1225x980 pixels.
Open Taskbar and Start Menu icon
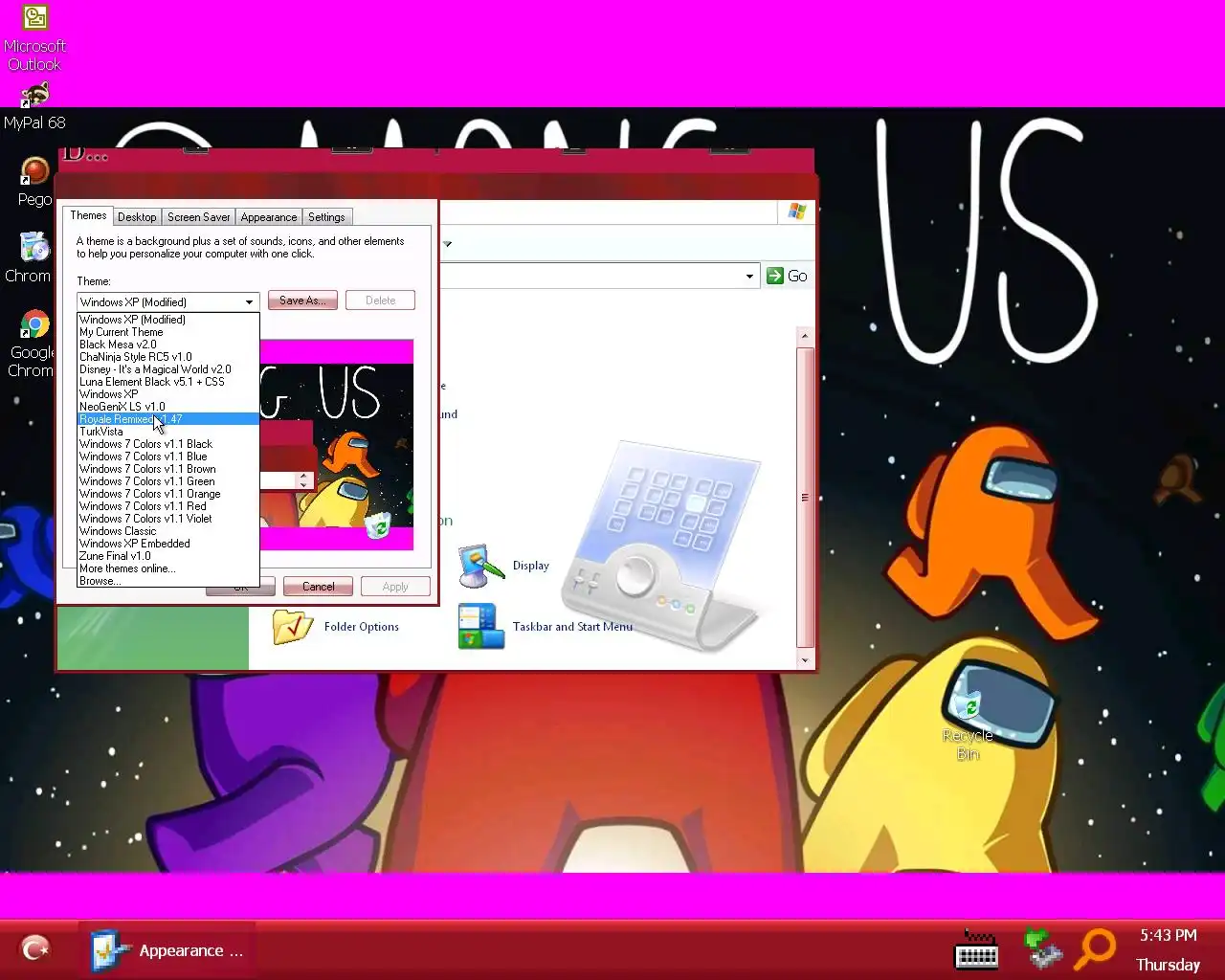click(546, 627)
